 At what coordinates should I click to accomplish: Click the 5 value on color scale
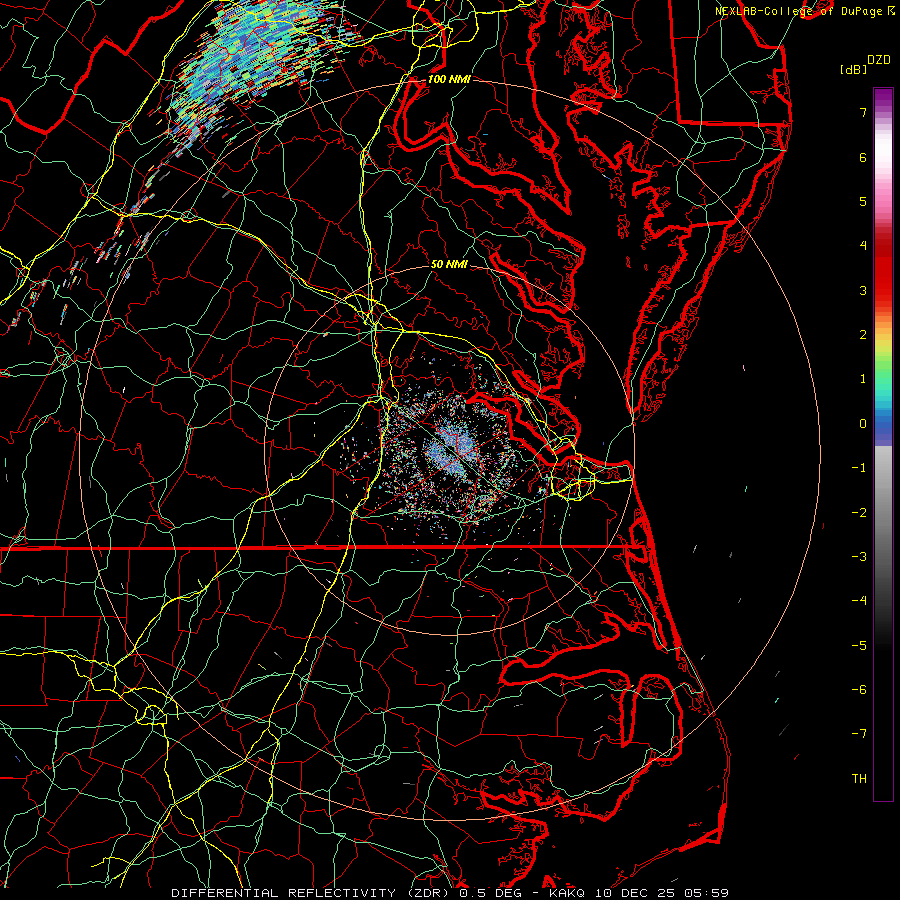(863, 201)
